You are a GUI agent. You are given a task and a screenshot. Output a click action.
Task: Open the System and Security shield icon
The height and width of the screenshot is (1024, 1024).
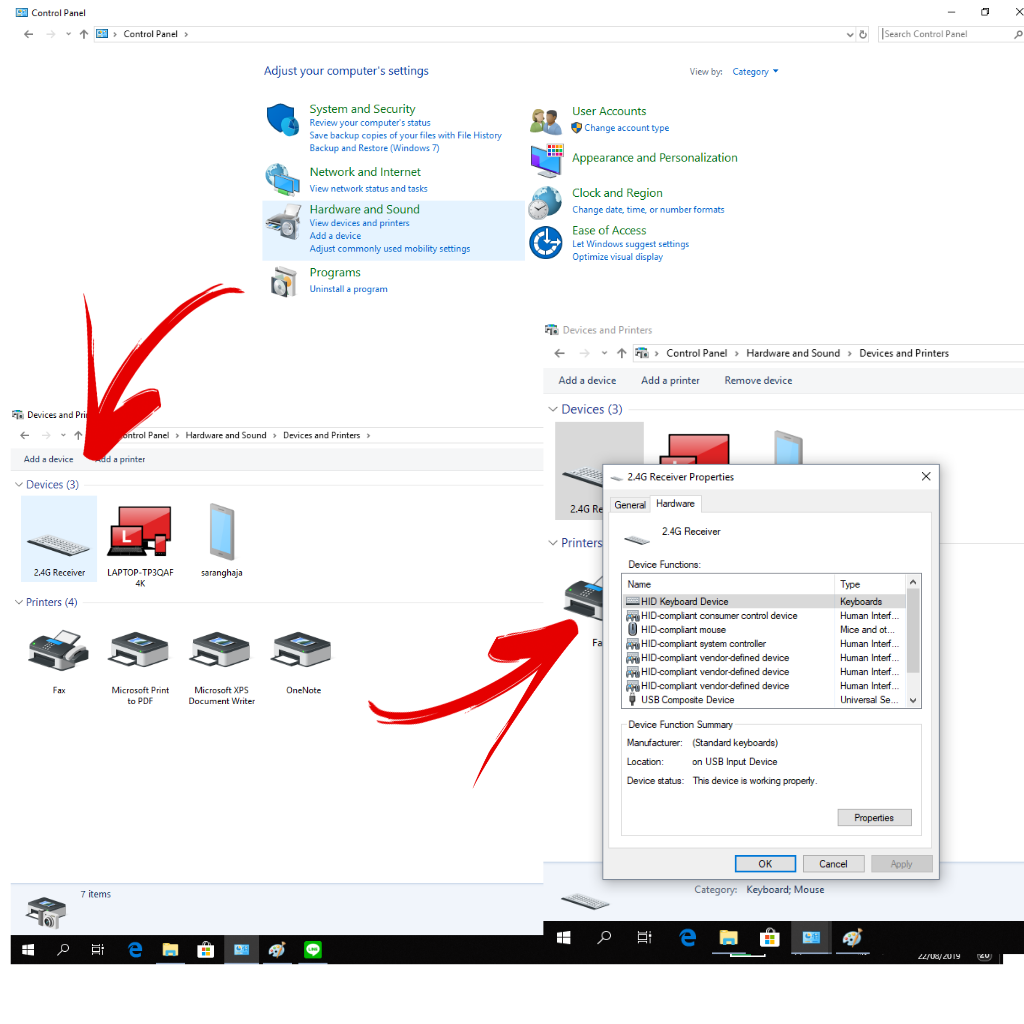pos(283,120)
